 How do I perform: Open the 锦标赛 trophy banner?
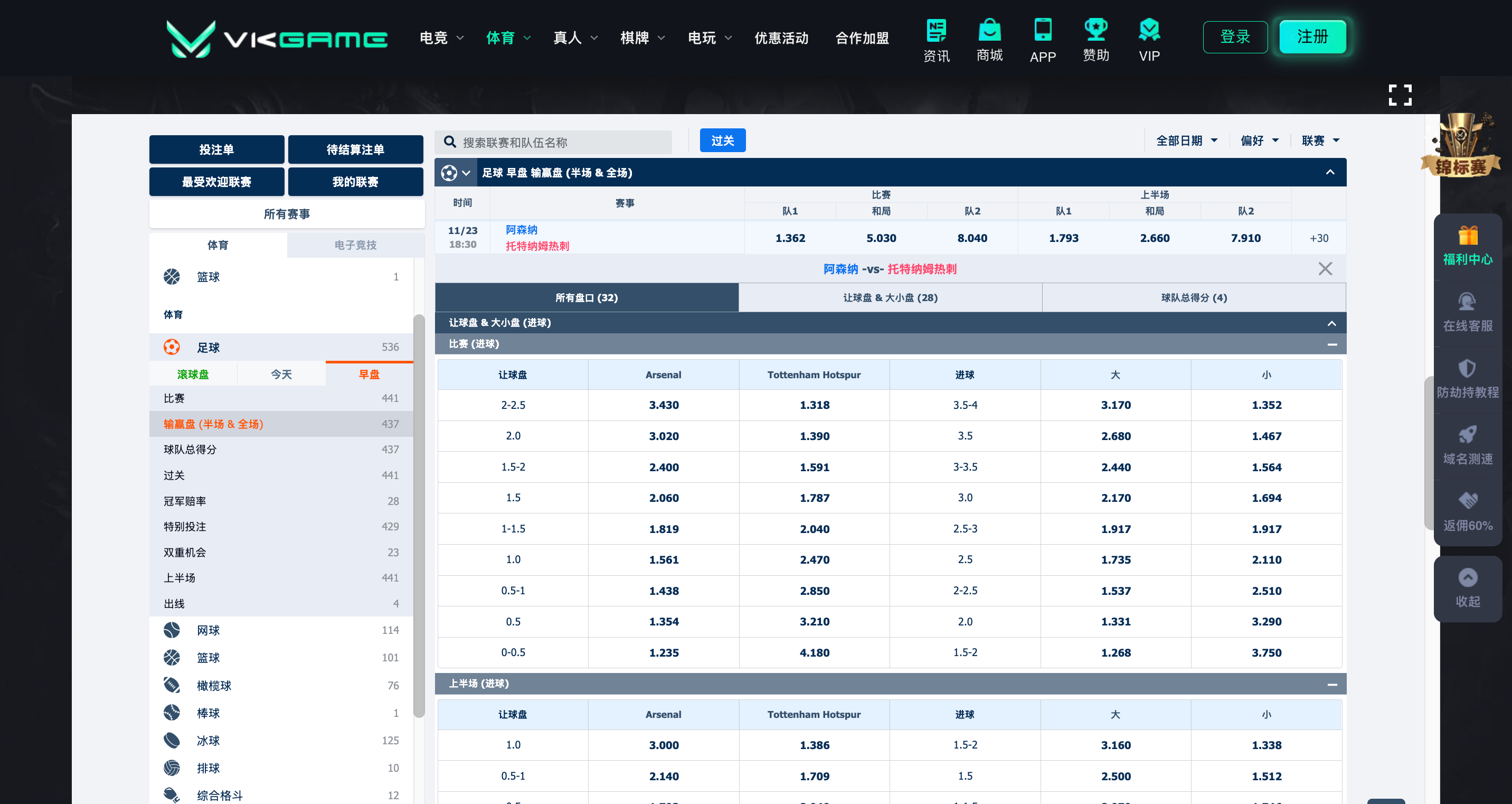tap(1461, 145)
